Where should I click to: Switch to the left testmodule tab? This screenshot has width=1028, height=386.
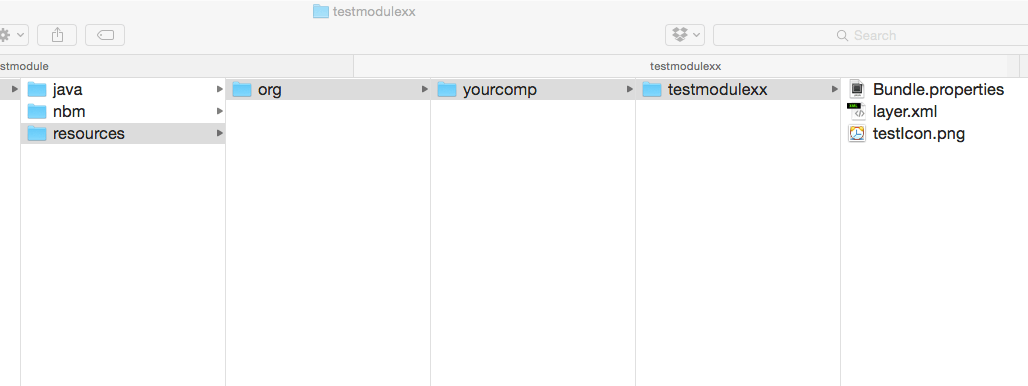pos(176,66)
